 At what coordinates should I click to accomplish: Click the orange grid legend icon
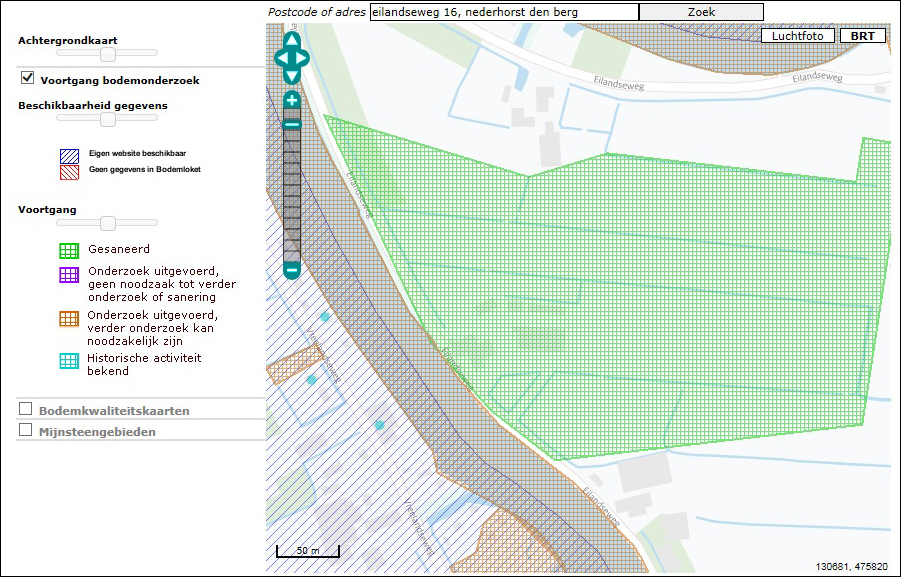(69, 319)
